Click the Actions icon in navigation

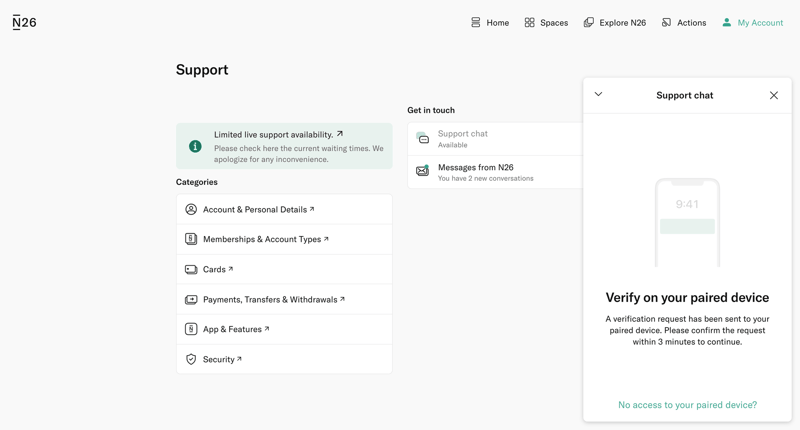pos(666,22)
